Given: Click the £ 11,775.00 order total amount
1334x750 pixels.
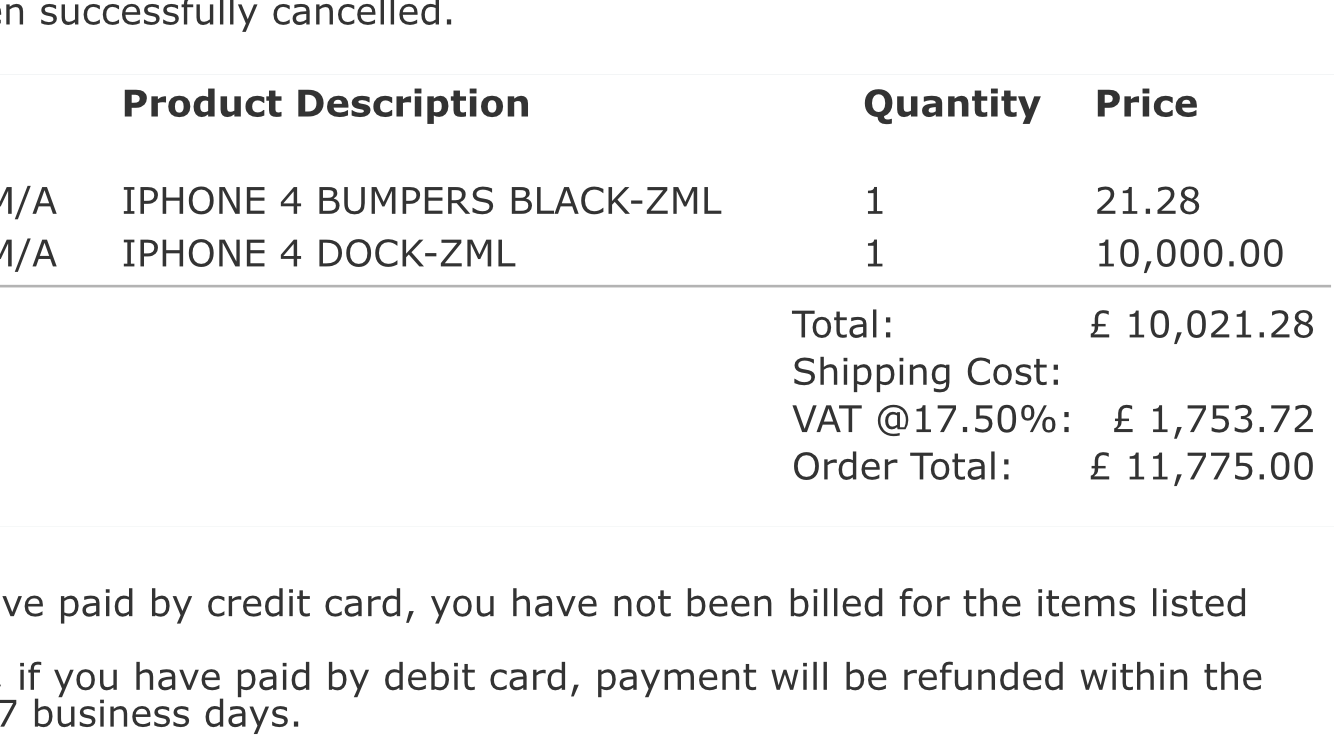Looking at the screenshot, I should (1201, 467).
